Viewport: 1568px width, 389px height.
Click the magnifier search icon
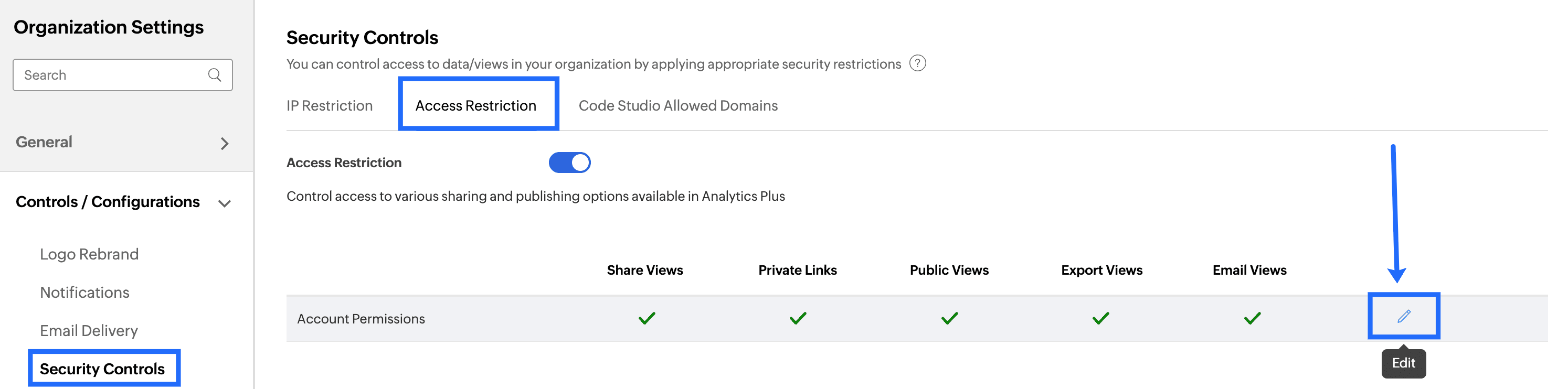point(214,75)
